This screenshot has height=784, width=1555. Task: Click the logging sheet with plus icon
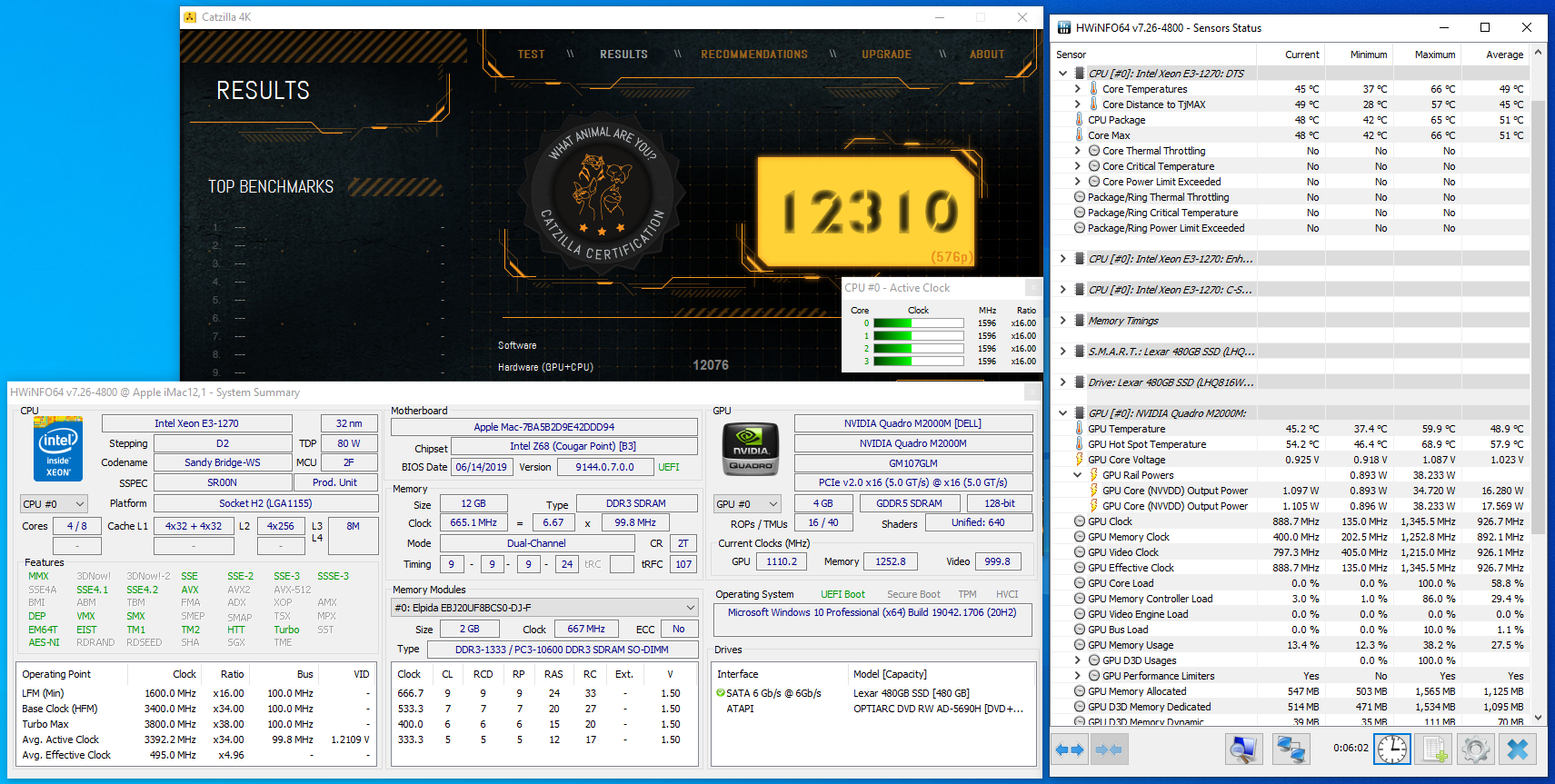point(1434,749)
